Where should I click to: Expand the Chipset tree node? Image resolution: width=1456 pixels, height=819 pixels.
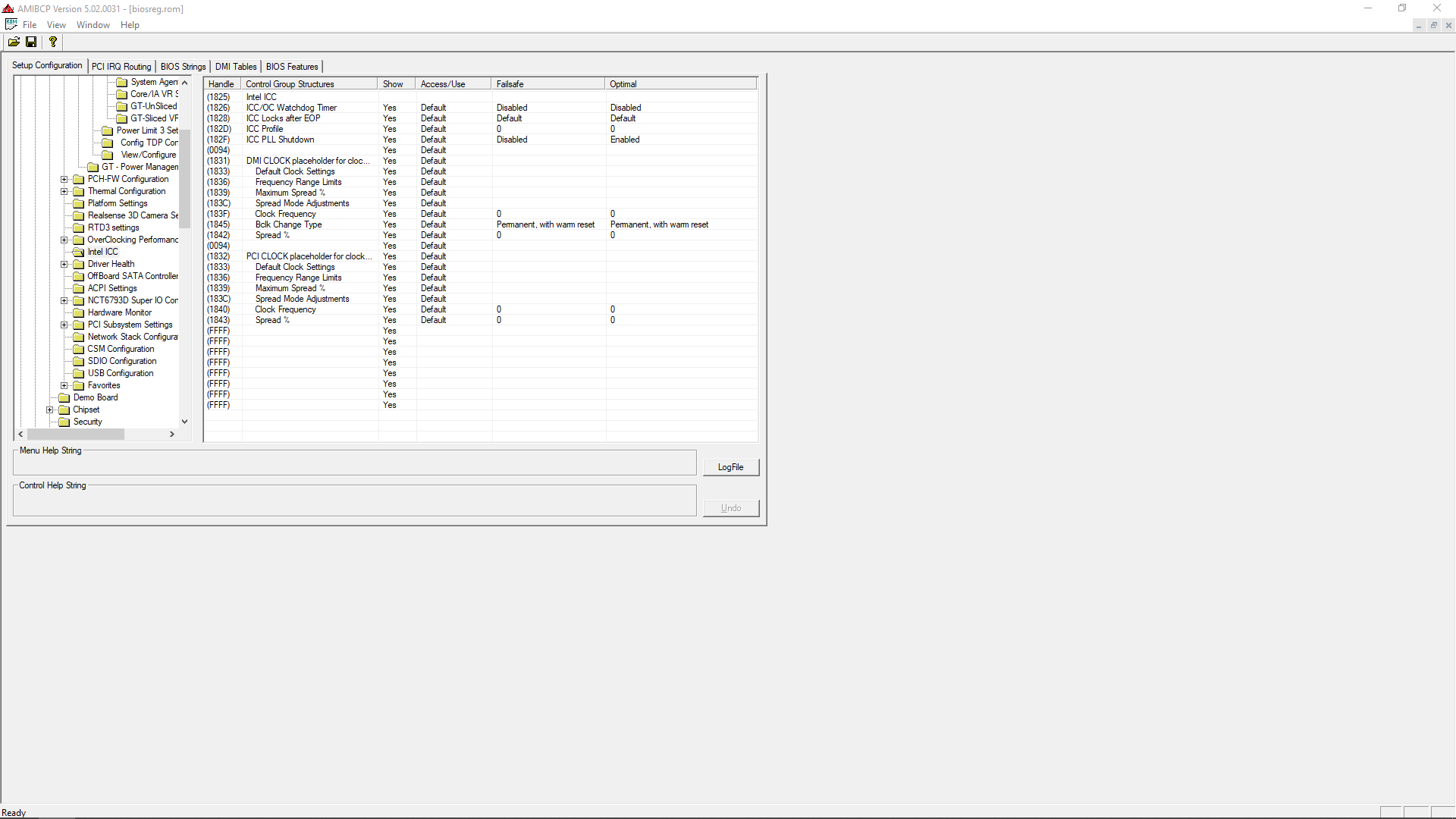point(50,409)
